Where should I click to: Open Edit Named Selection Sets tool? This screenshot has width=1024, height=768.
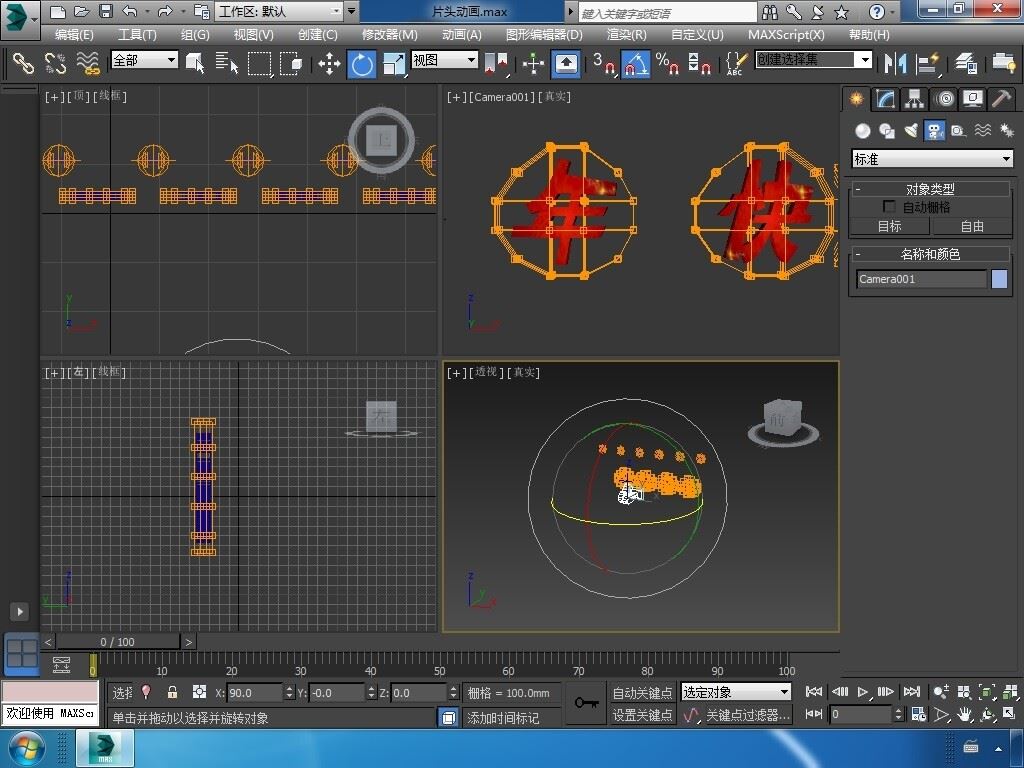[736, 63]
